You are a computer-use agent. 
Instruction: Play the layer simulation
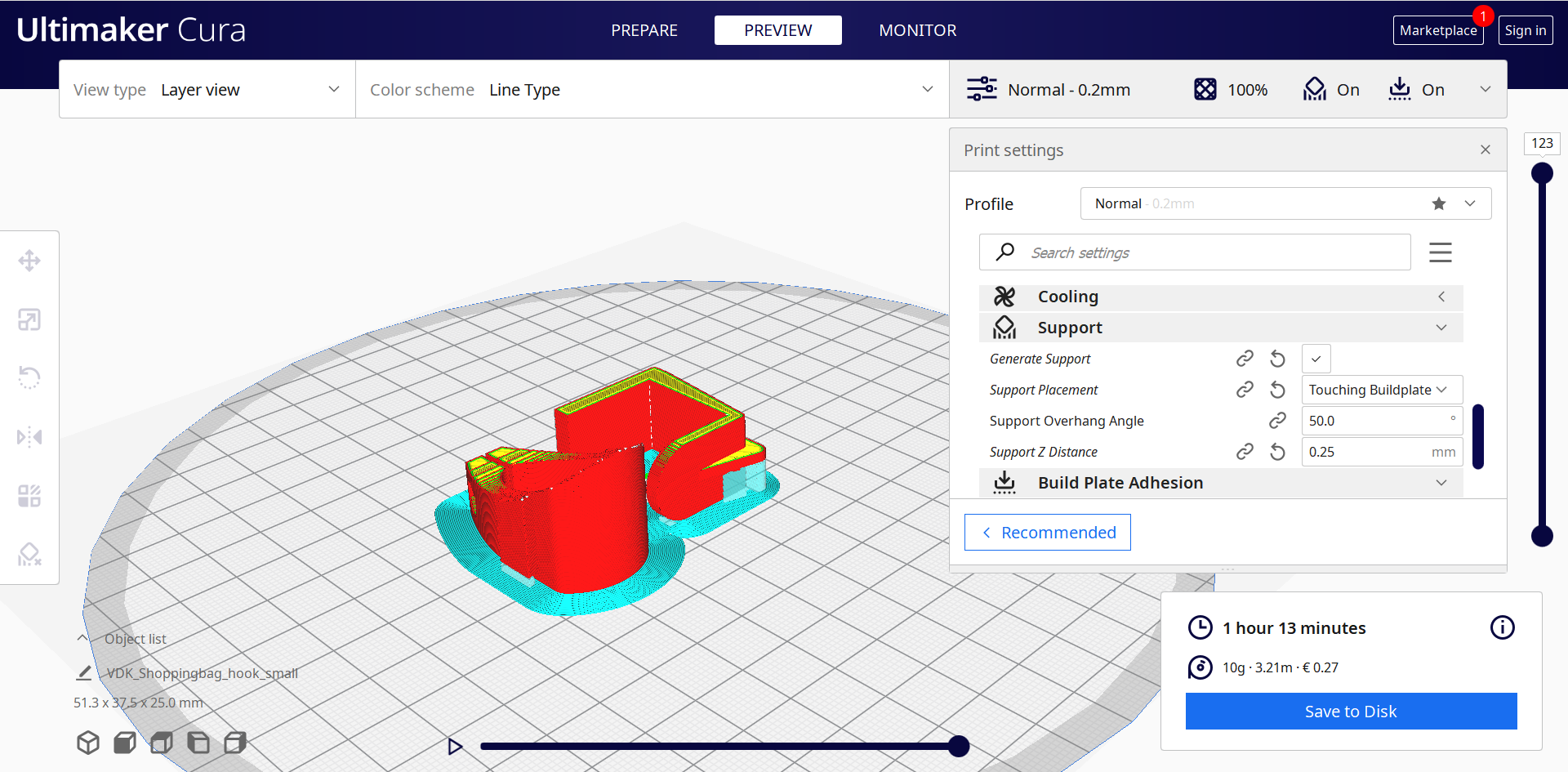pos(455,746)
